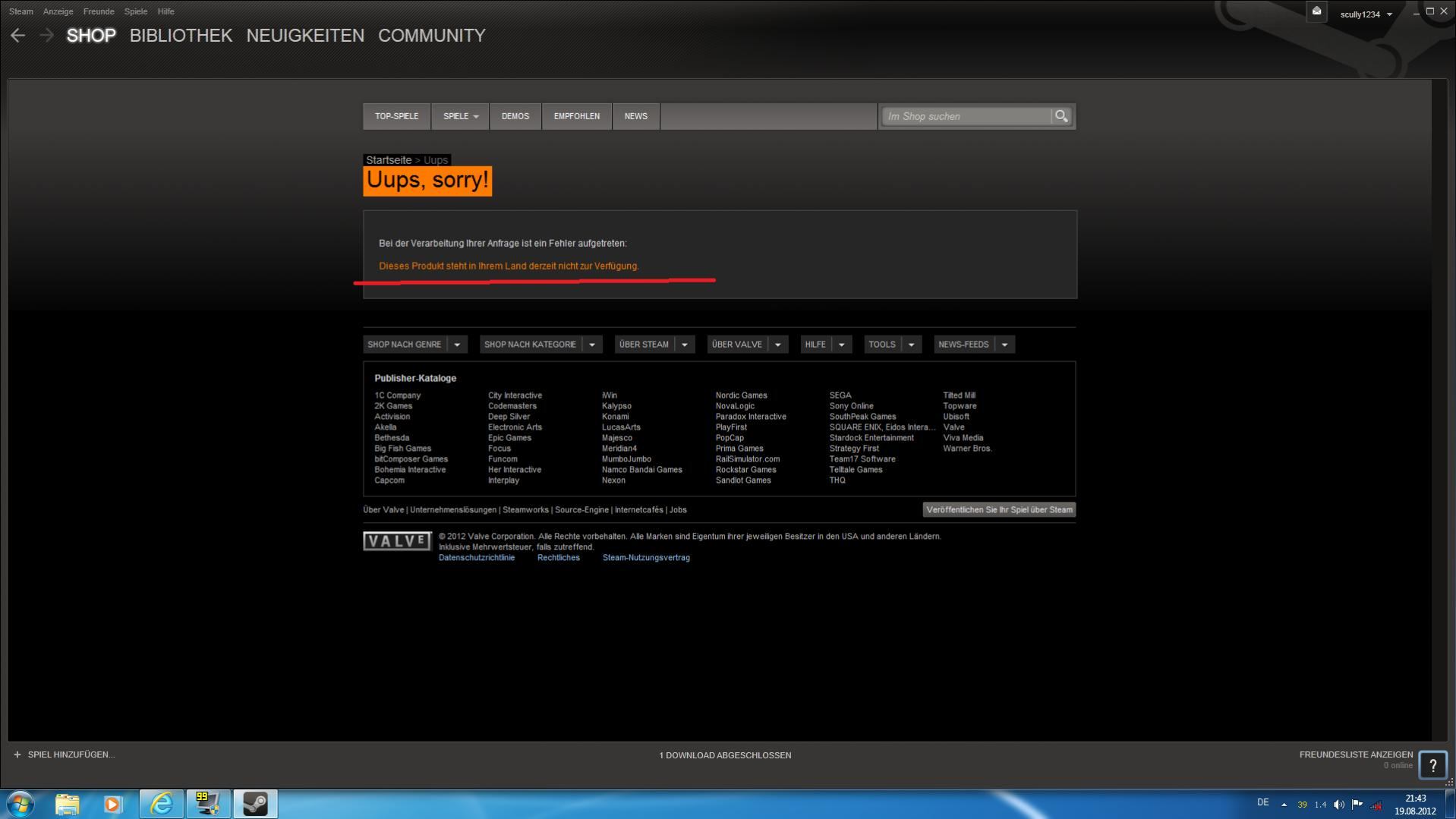Viewport: 1456px width, 819px height.
Task: Click the question mark help icon
Action: click(x=1432, y=765)
